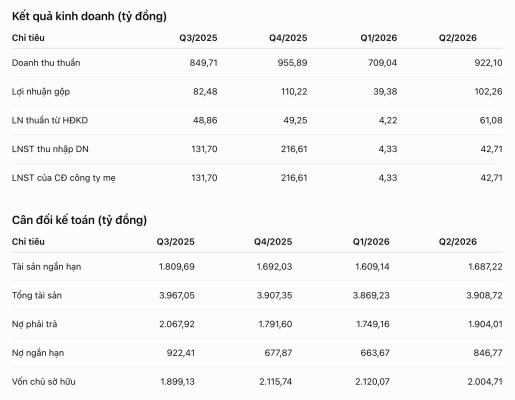Click the Q2/2026 header in the top table
Viewport: 515px width, 400px height.
click(x=457, y=38)
